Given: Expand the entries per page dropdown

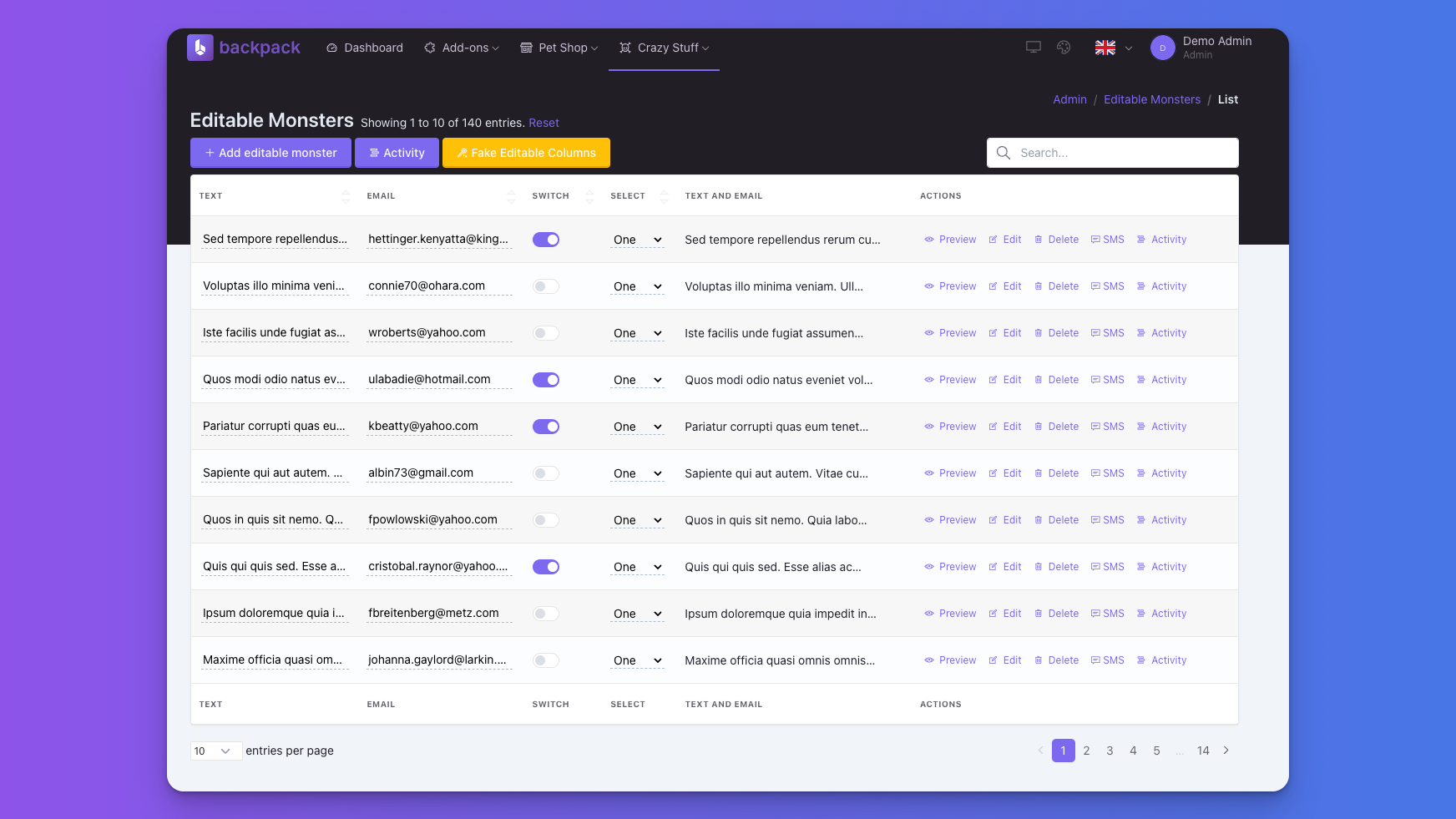Looking at the screenshot, I should [215, 751].
